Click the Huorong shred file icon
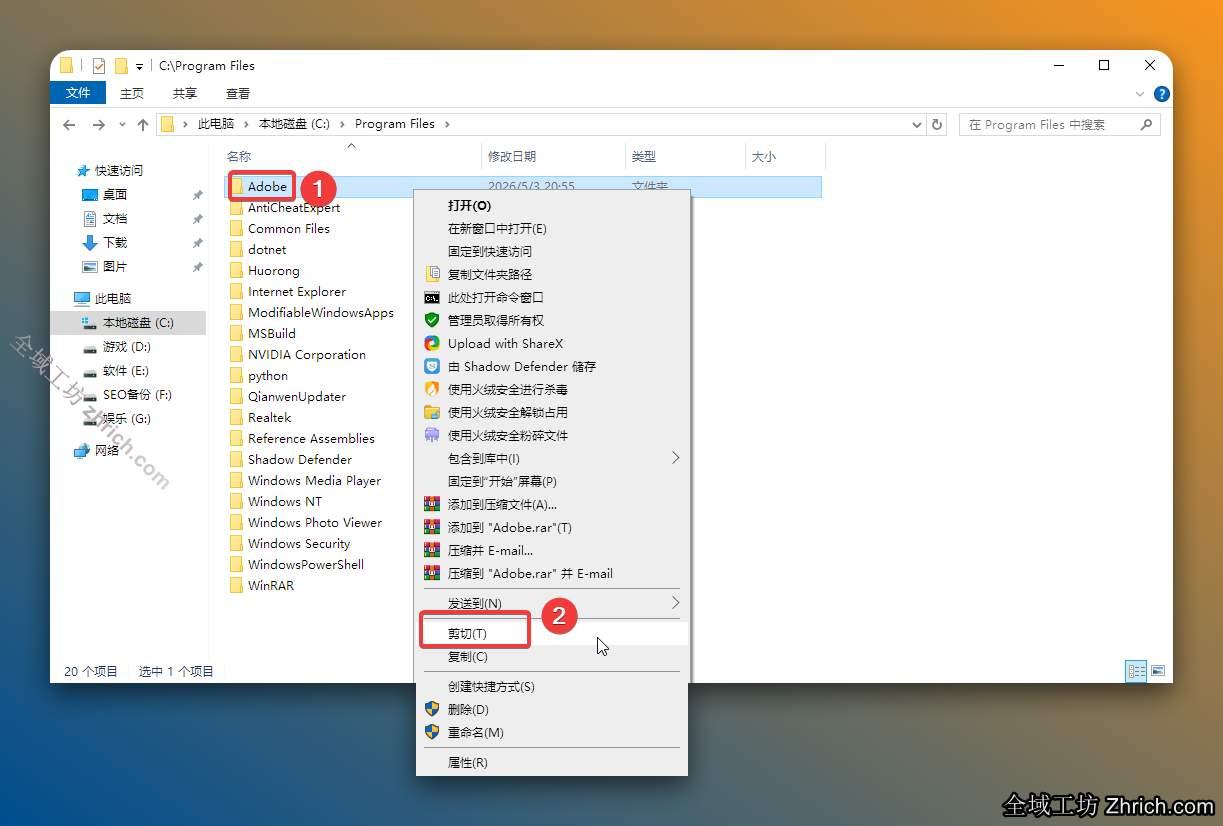Viewport: 1223px width, 826px height. pos(432,435)
